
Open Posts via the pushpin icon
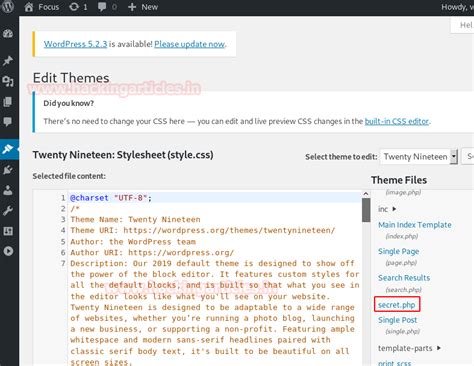point(8,61)
